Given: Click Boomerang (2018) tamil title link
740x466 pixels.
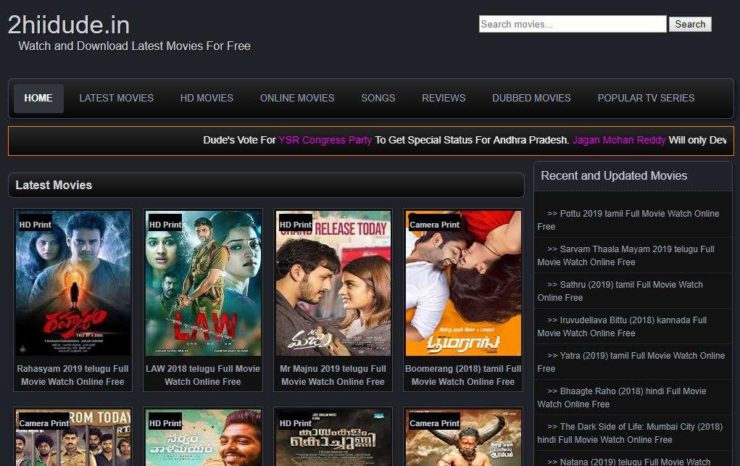Looking at the screenshot, I should tap(463, 375).
